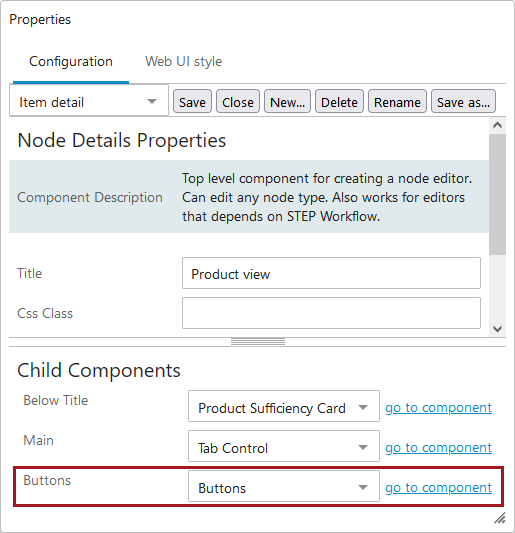Click into the Title input field
Viewport: 515px width, 533px height.
331,273
